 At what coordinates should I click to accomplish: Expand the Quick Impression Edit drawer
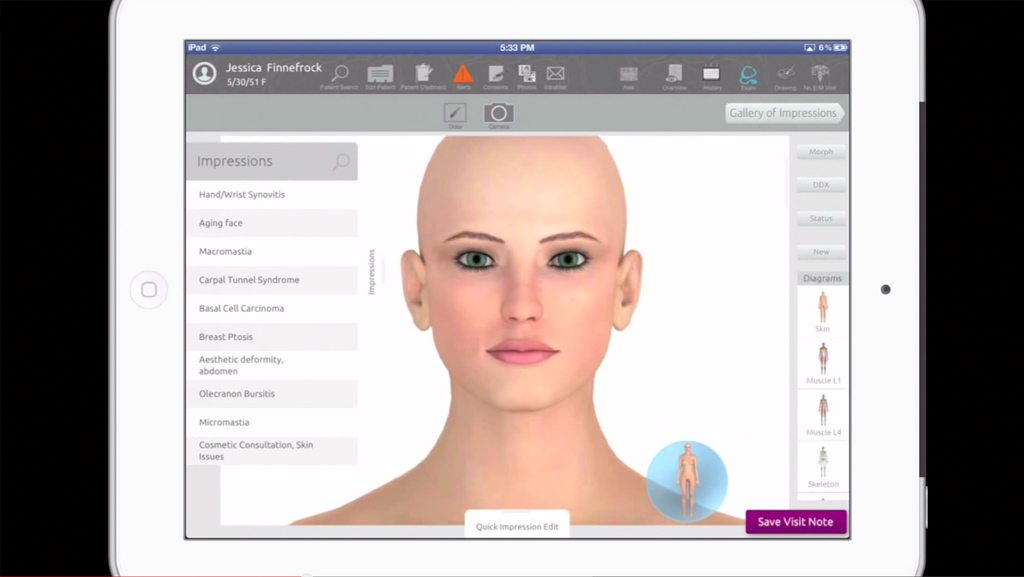coord(517,524)
